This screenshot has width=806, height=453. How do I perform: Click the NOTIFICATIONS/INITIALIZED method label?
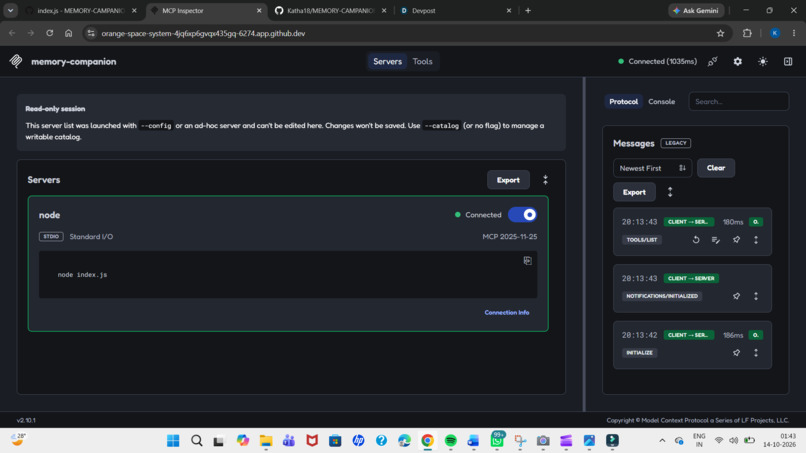[x=662, y=296]
